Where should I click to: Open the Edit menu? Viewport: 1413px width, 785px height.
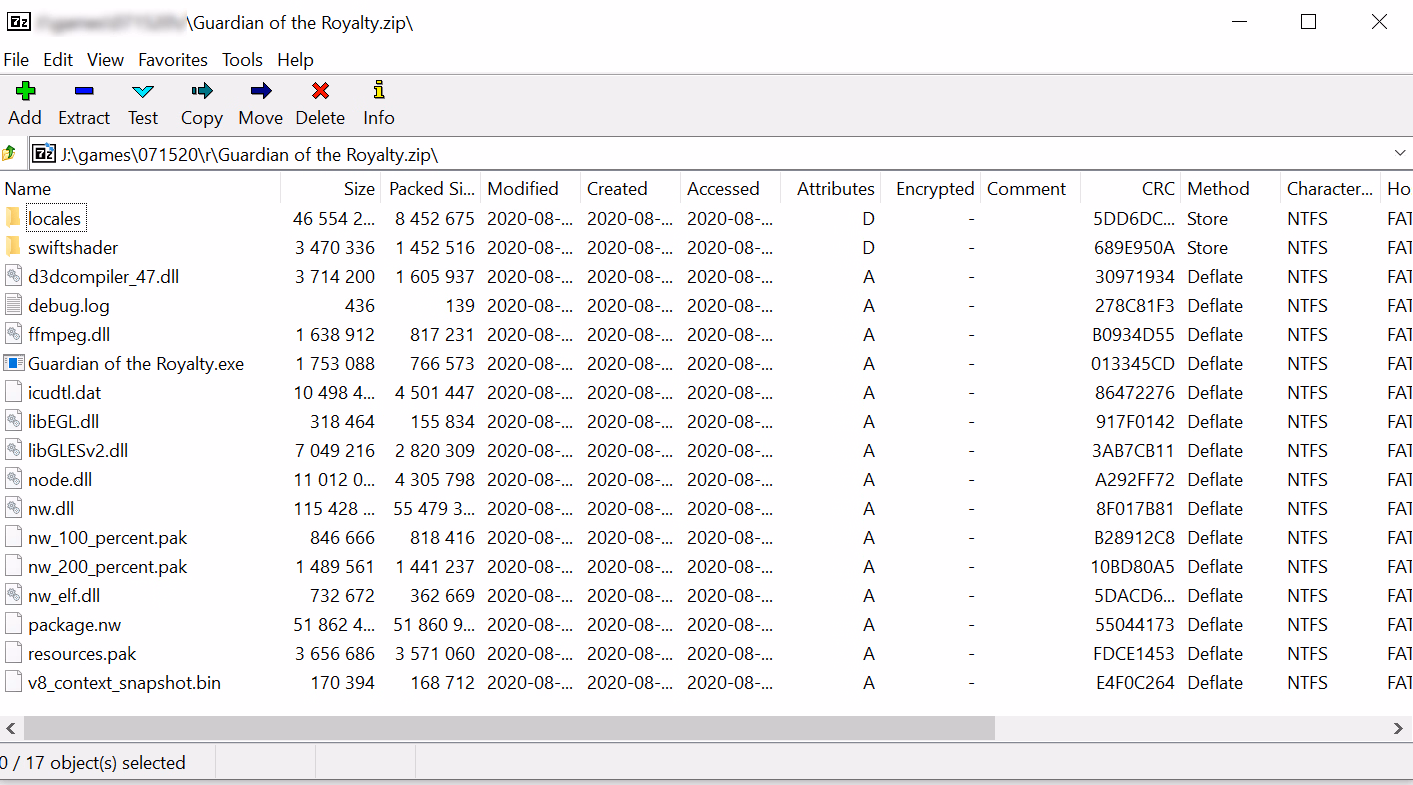click(58, 60)
